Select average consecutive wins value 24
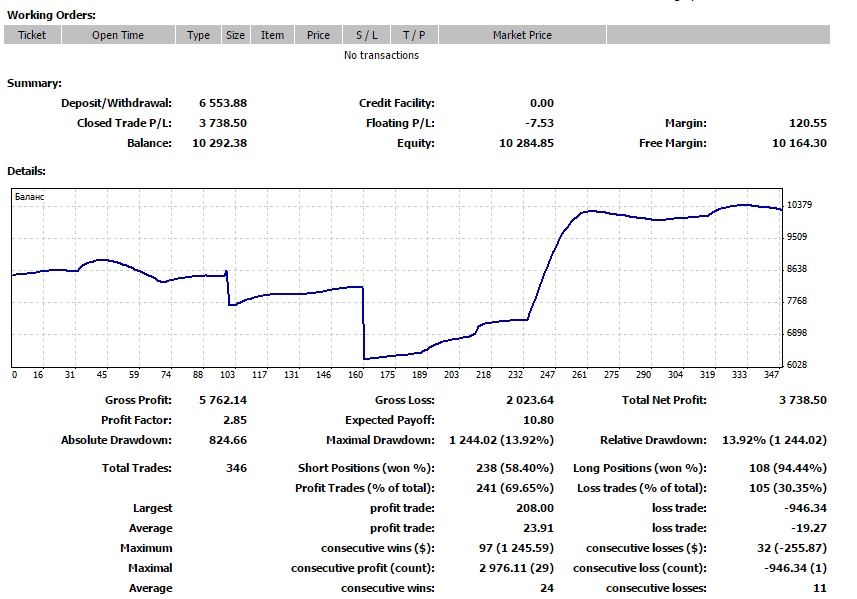857x599 pixels. tap(547, 588)
